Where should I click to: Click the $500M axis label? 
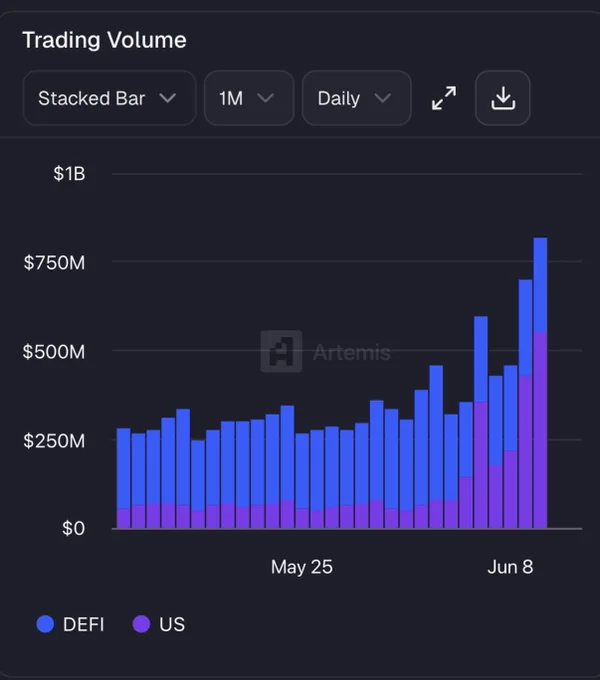pos(54,352)
